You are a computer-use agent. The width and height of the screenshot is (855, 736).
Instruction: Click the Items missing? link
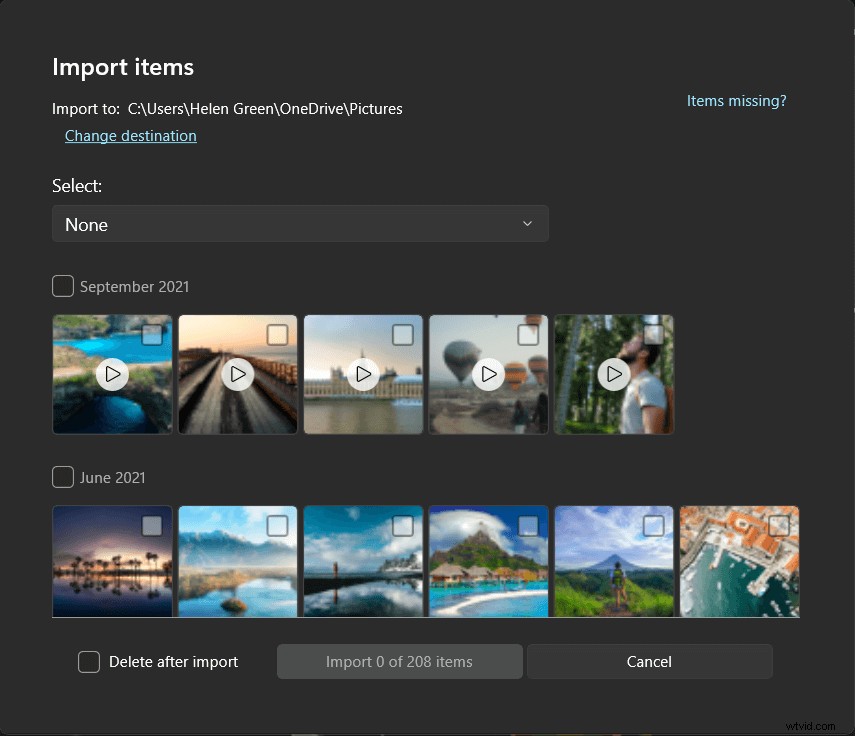[x=736, y=100]
